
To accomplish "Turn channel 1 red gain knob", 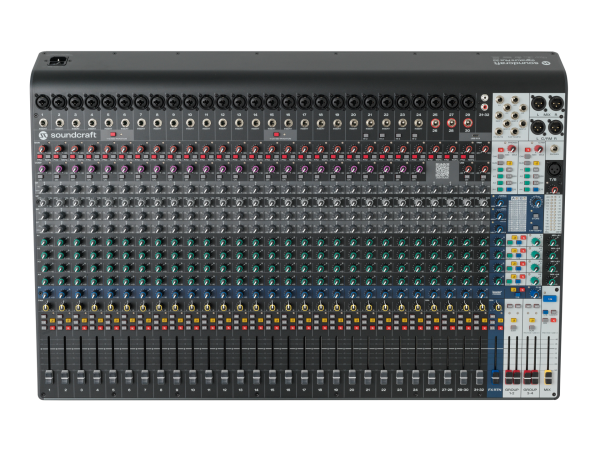I will [42, 149].
